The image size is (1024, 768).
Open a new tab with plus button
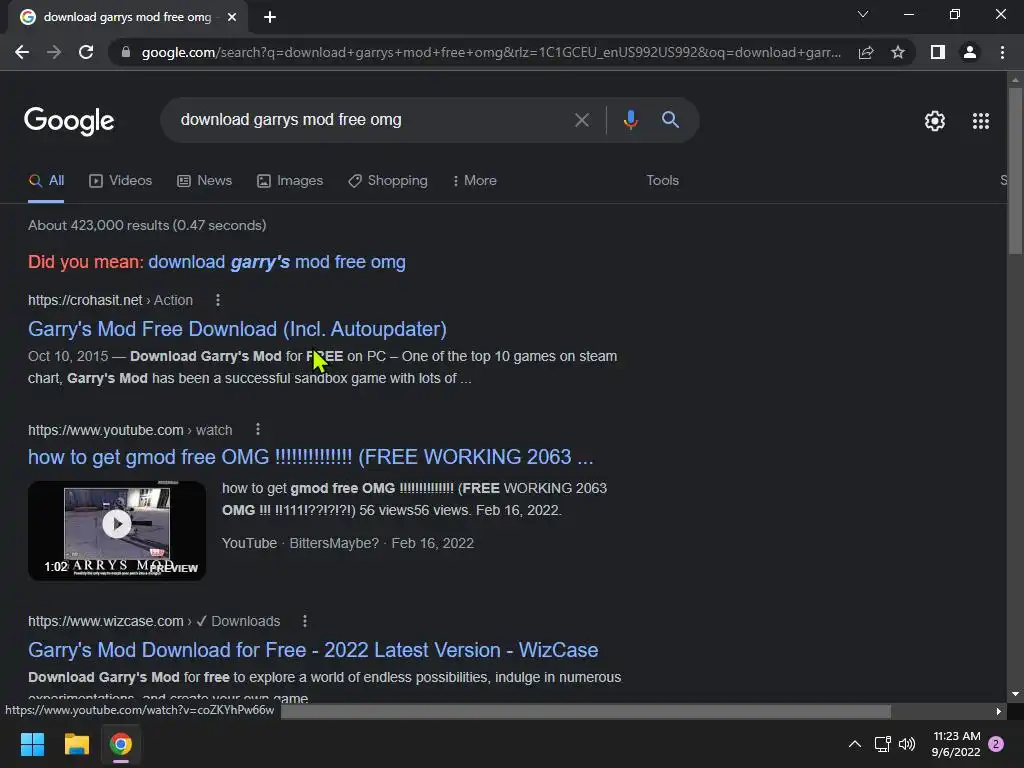tap(270, 17)
